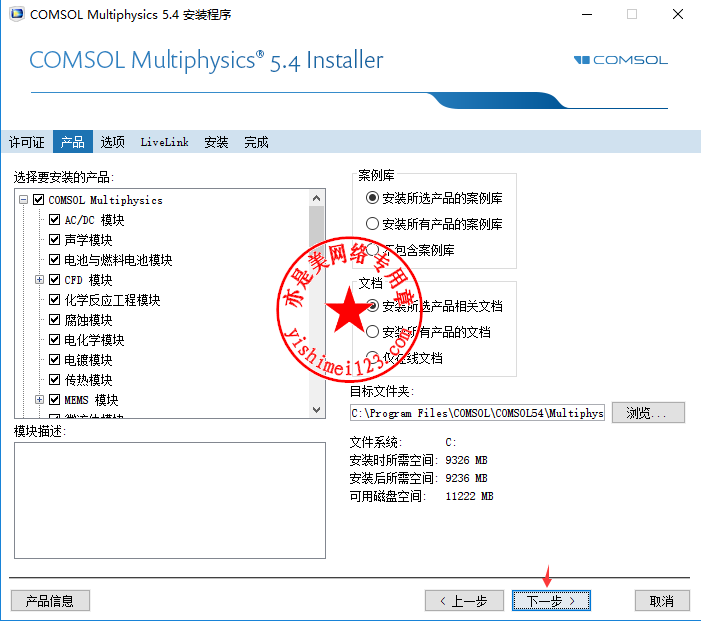Click the 9326 MB install space value
The width and height of the screenshot is (701, 621).
pos(466,460)
